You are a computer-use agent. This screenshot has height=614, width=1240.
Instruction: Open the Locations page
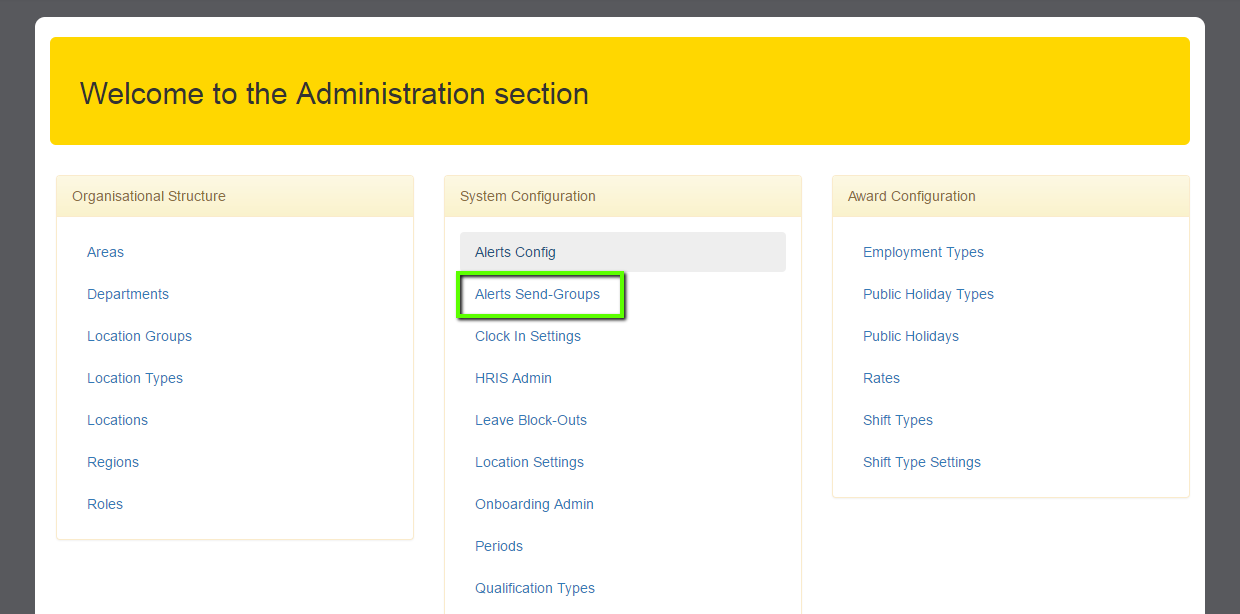(117, 420)
